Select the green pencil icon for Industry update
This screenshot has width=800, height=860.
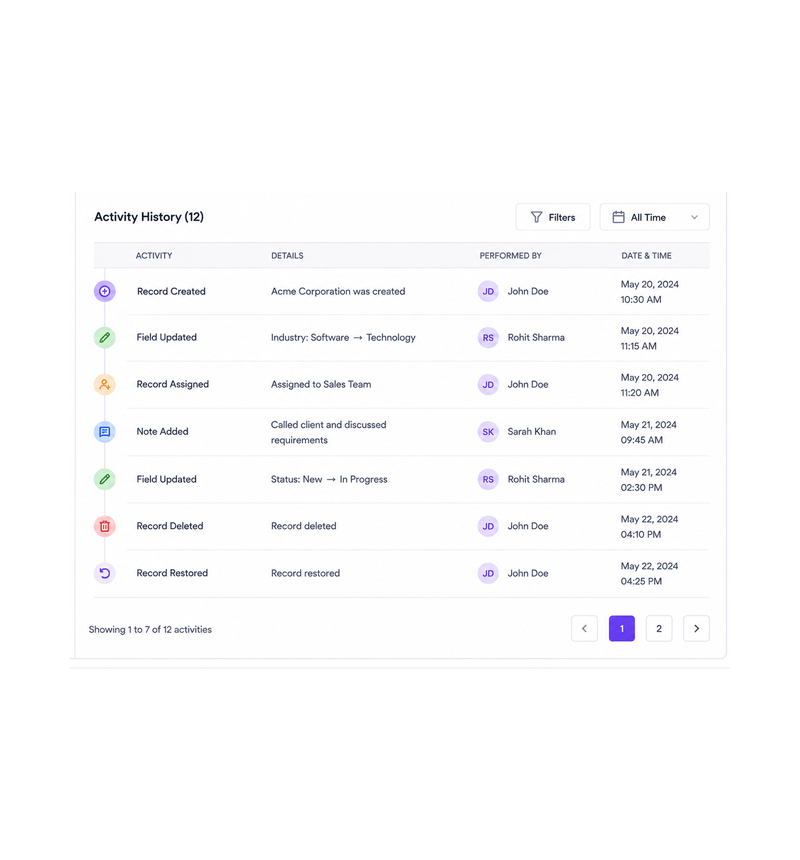click(x=105, y=337)
